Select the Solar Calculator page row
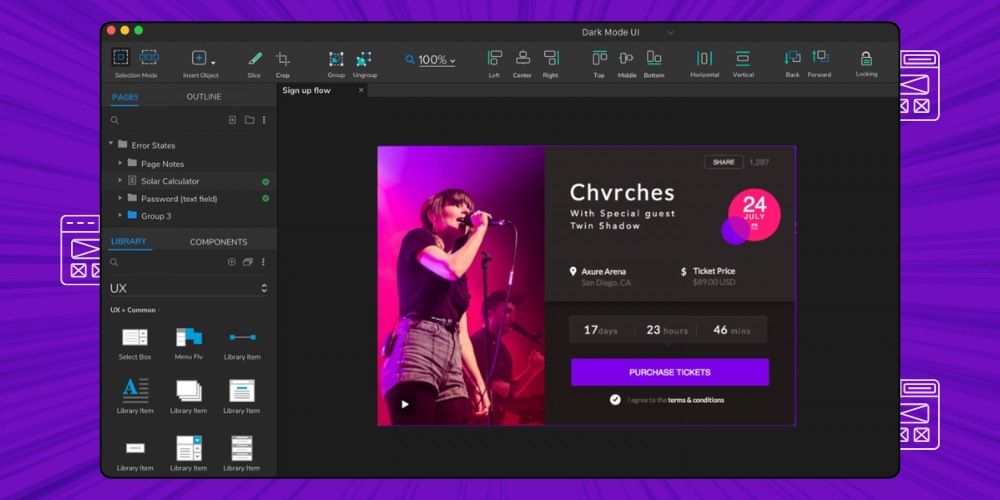This screenshot has width=1000, height=500. tap(189, 181)
